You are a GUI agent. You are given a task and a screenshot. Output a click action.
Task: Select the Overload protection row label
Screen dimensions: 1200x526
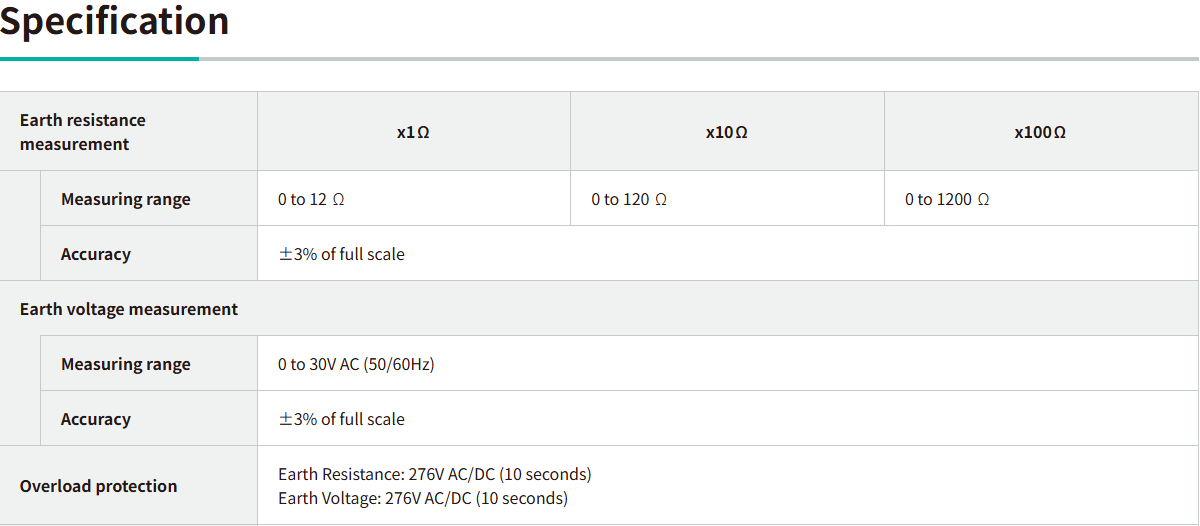click(x=98, y=486)
